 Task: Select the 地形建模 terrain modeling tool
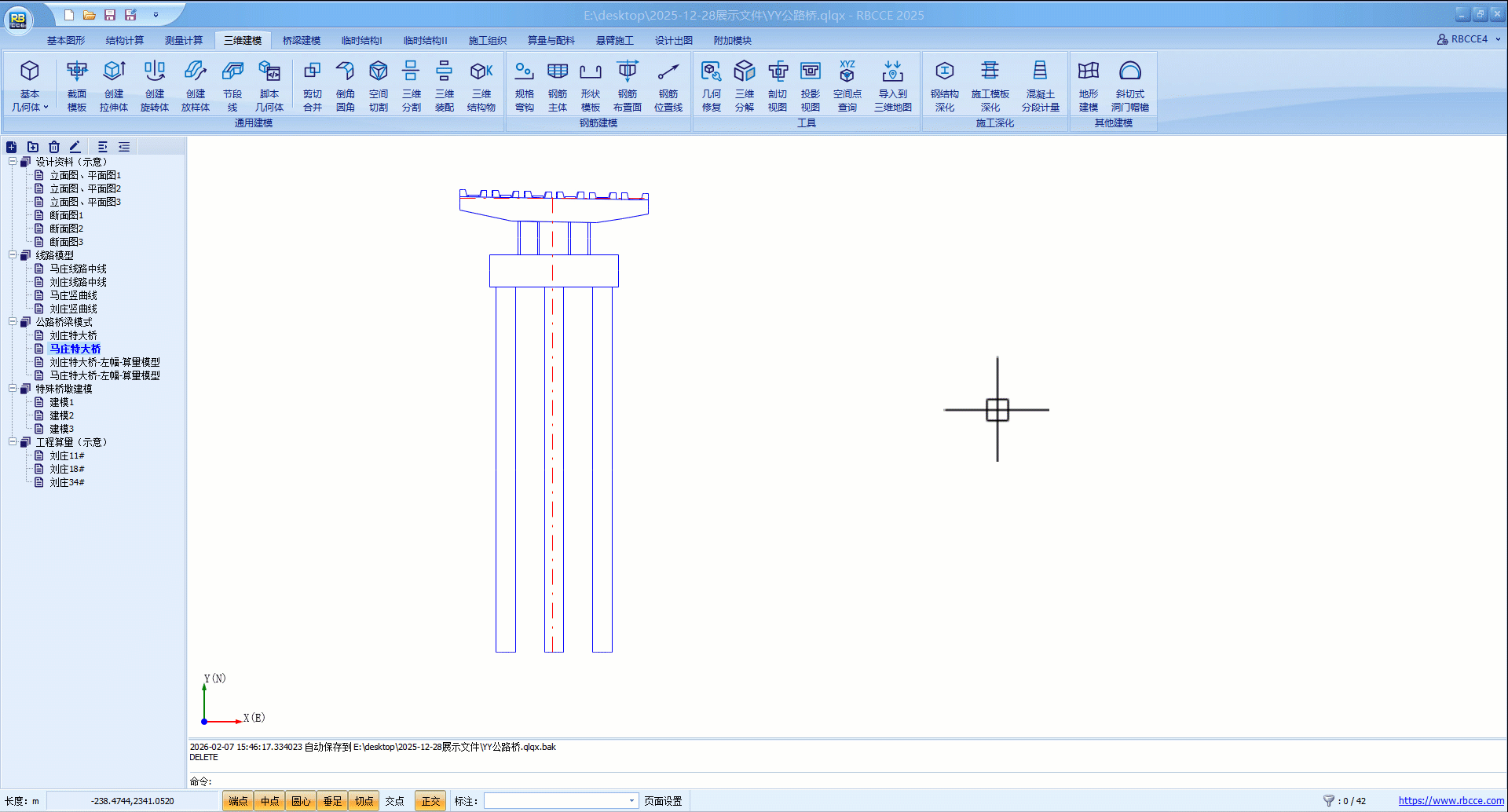click(x=1088, y=85)
